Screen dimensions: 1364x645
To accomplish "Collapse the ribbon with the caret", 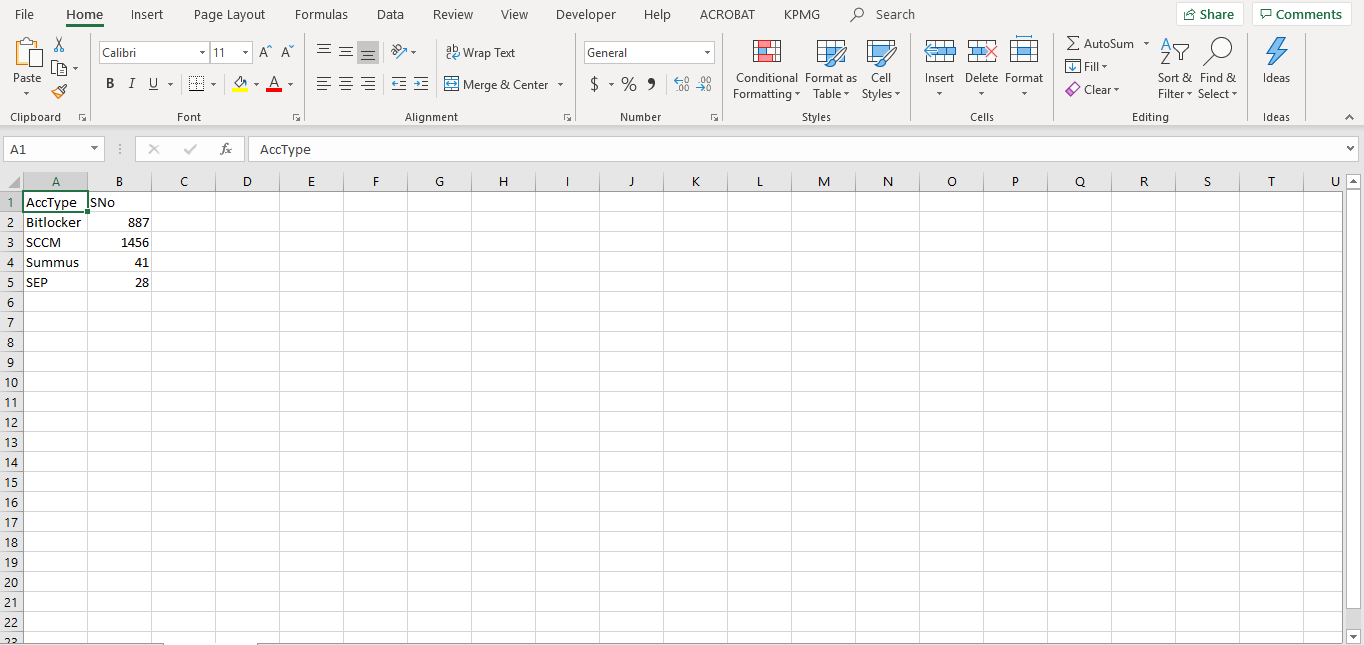I will (x=1348, y=117).
